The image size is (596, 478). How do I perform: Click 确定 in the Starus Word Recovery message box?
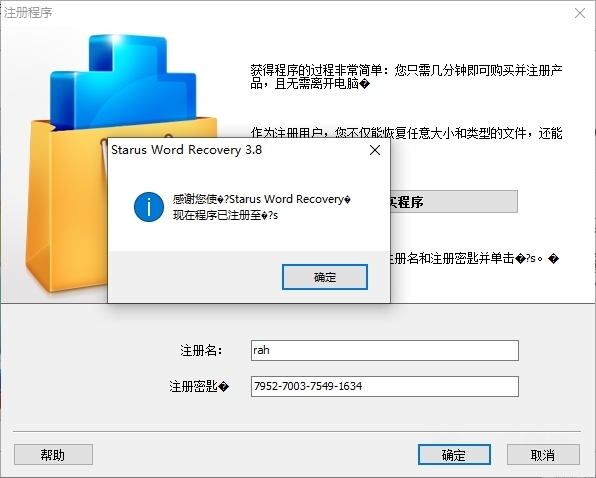[x=325, y=277]
